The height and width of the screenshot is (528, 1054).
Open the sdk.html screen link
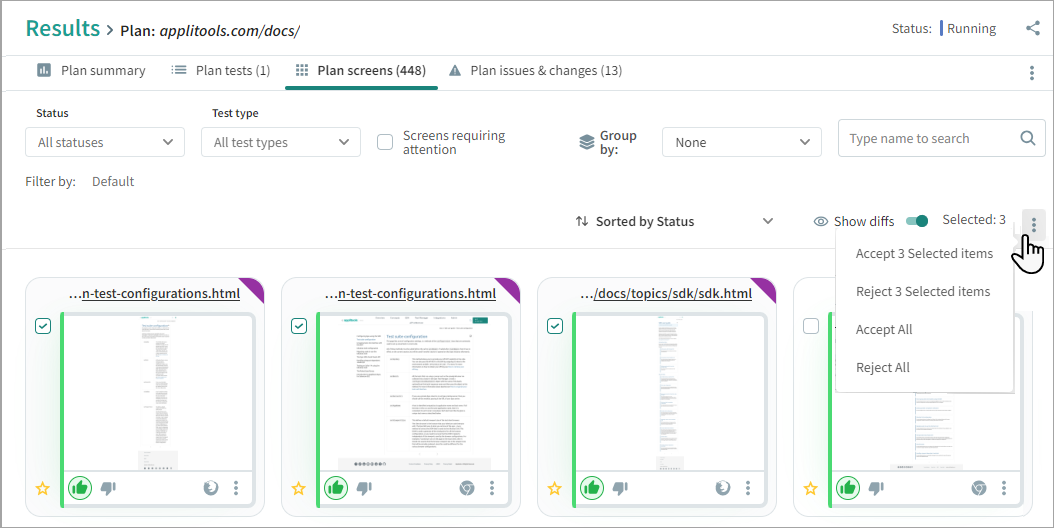click(672, 294)
